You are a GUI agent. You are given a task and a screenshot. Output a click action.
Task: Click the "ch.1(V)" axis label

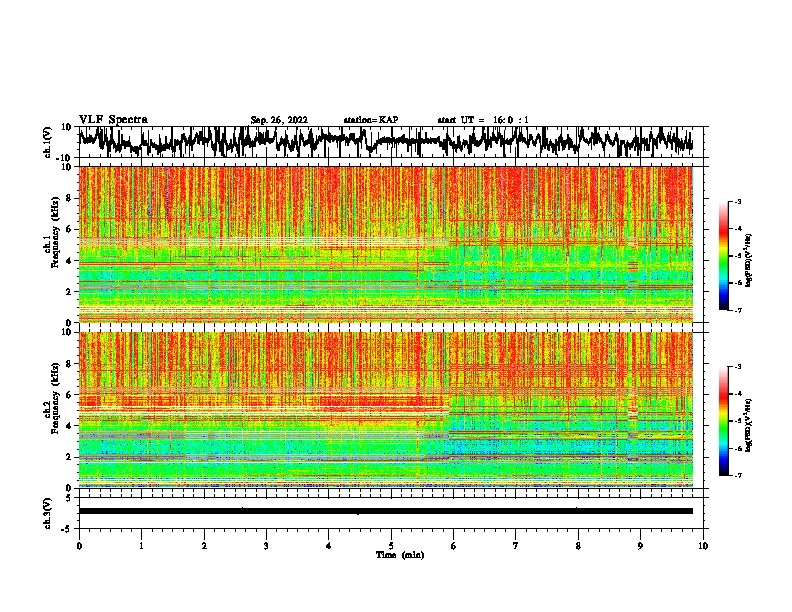click(x=48, y=142)
